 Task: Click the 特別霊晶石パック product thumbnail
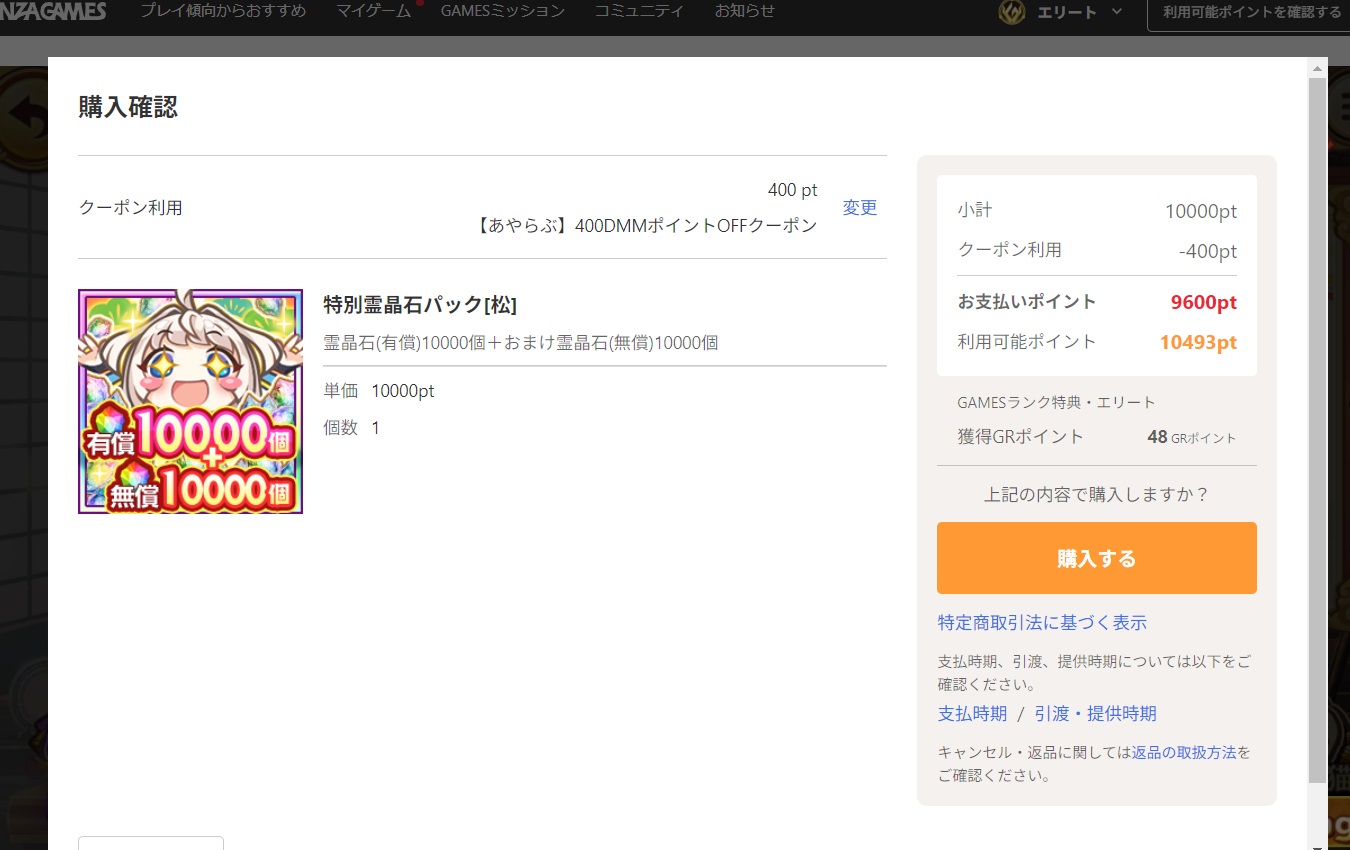tap(190, 401)
